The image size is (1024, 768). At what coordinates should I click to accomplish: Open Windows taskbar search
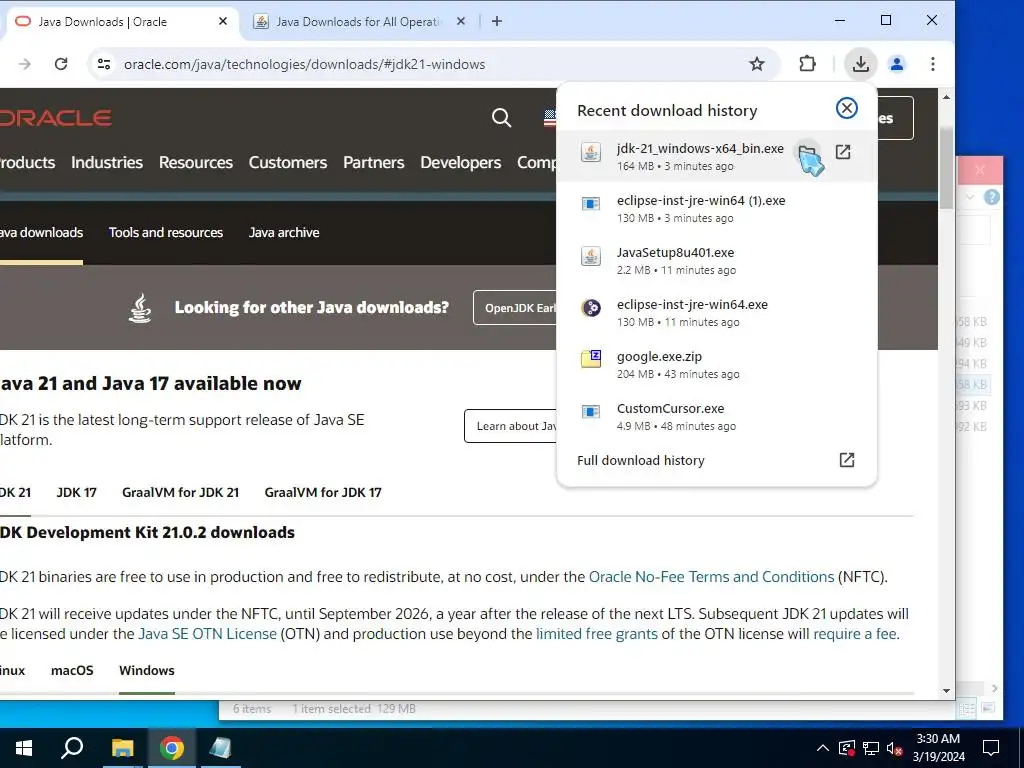coord(72,748)
